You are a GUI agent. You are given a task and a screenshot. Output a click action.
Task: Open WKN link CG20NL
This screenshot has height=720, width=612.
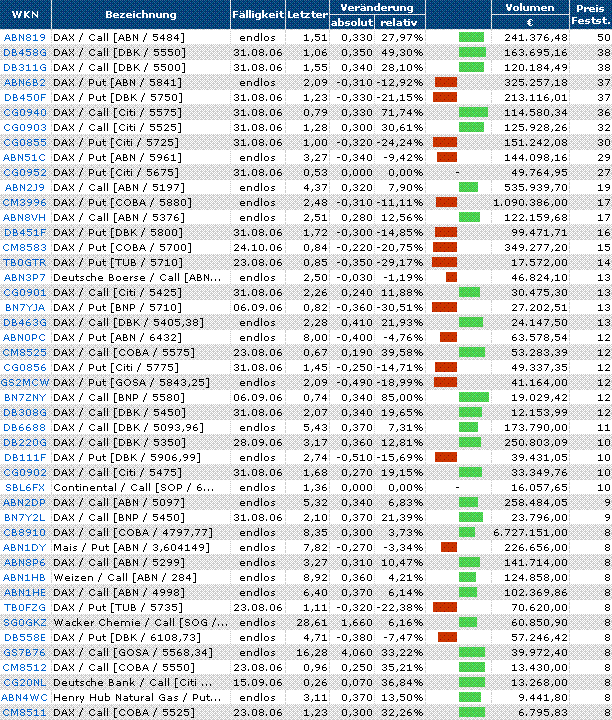point(25,682)
